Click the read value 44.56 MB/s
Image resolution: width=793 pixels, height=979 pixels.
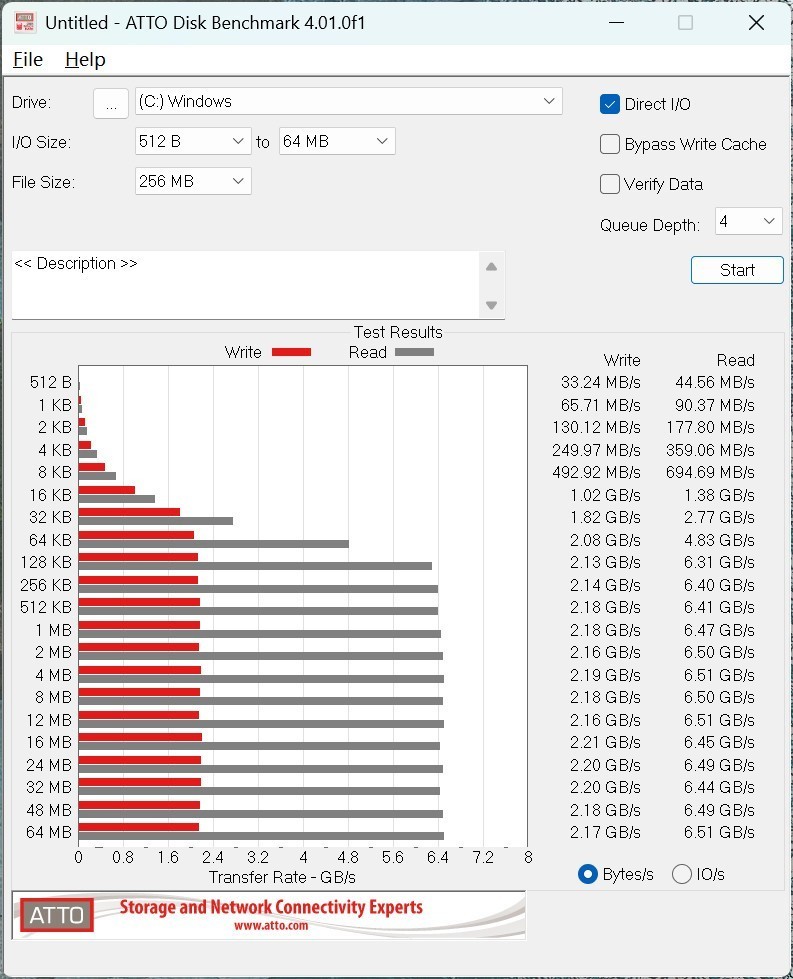click(x=714, y=382)
